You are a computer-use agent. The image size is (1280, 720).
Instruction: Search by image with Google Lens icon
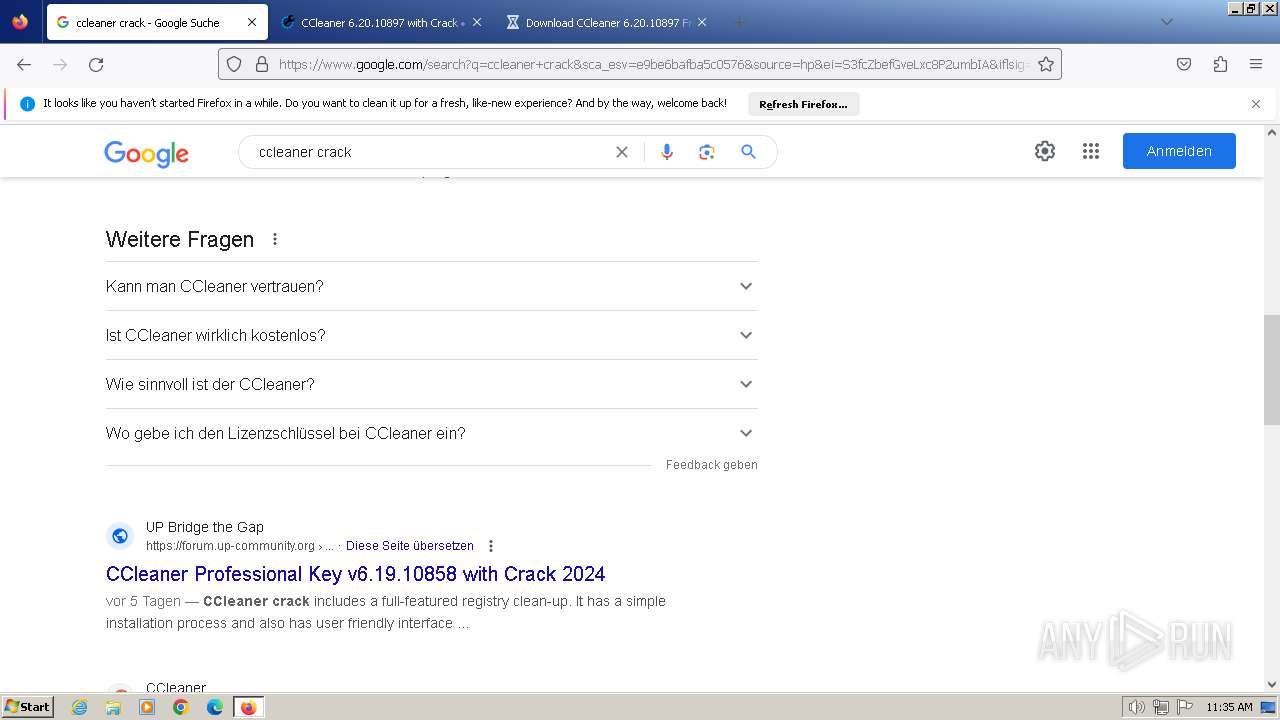[707, 152]
